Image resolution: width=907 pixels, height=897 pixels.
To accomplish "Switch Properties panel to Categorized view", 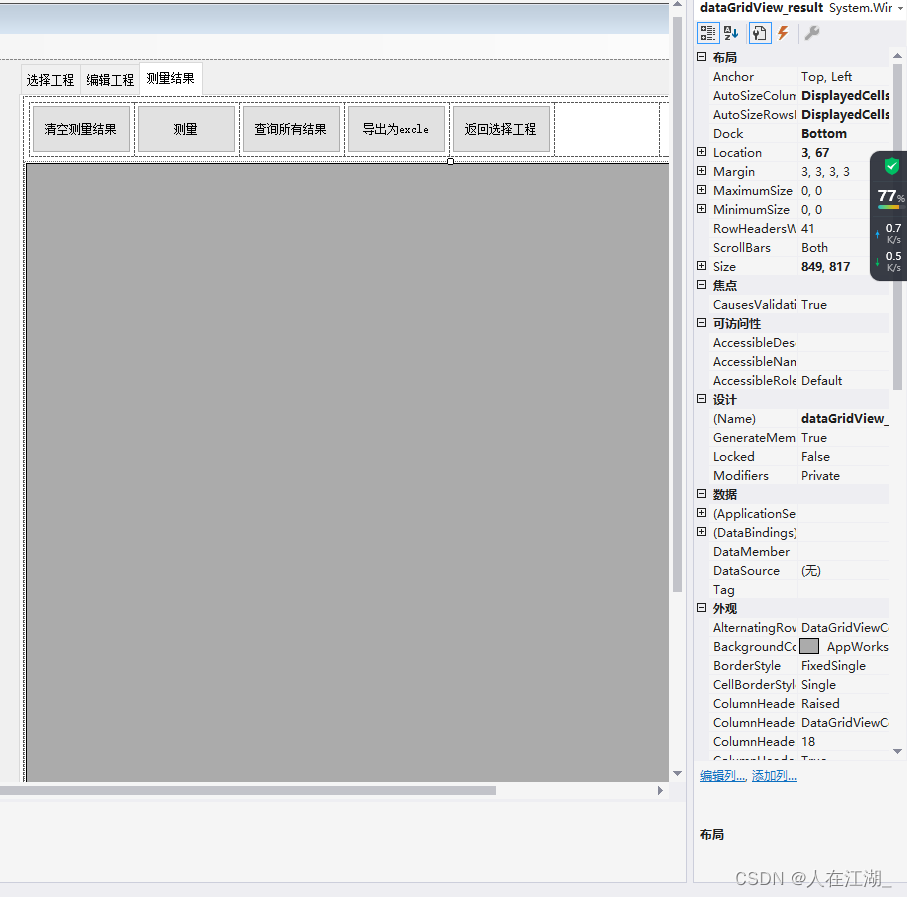I will [x=708, y=33].
